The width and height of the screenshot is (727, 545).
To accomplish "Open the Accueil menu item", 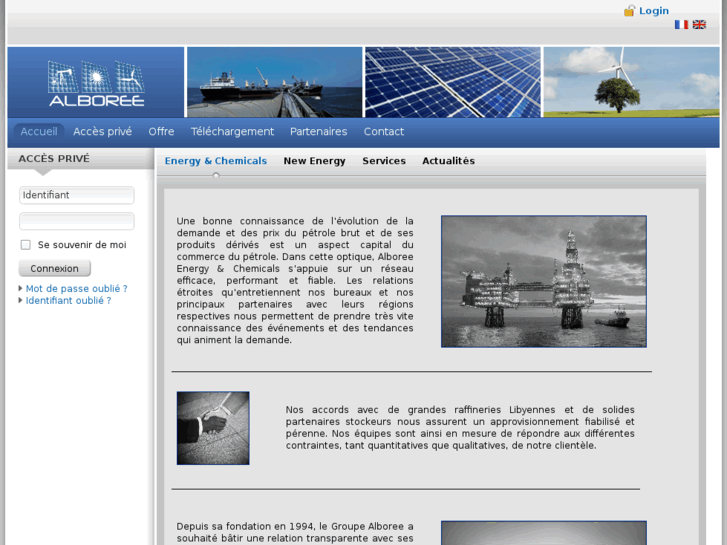I will (39, 132).
